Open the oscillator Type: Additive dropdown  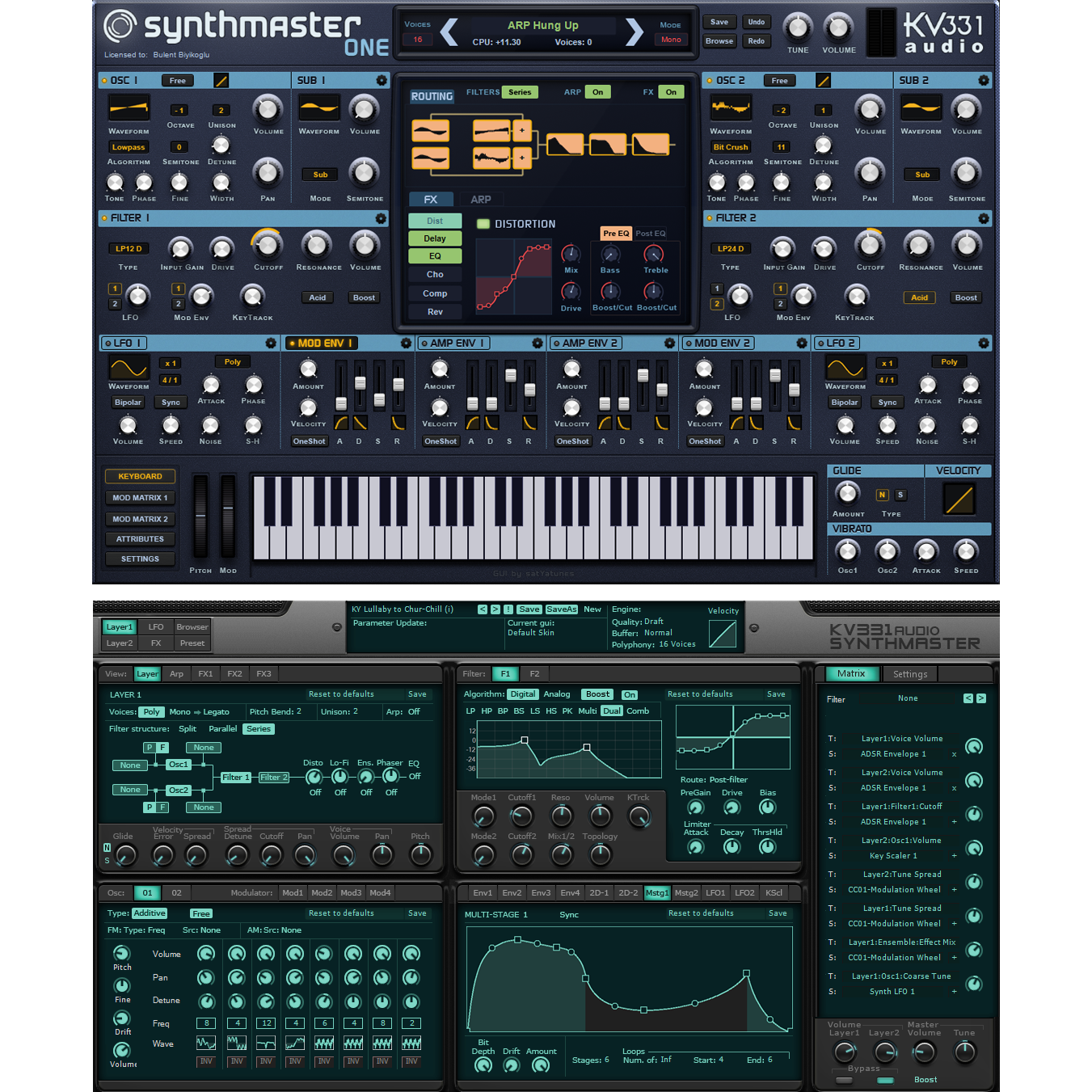coord(150,913)
